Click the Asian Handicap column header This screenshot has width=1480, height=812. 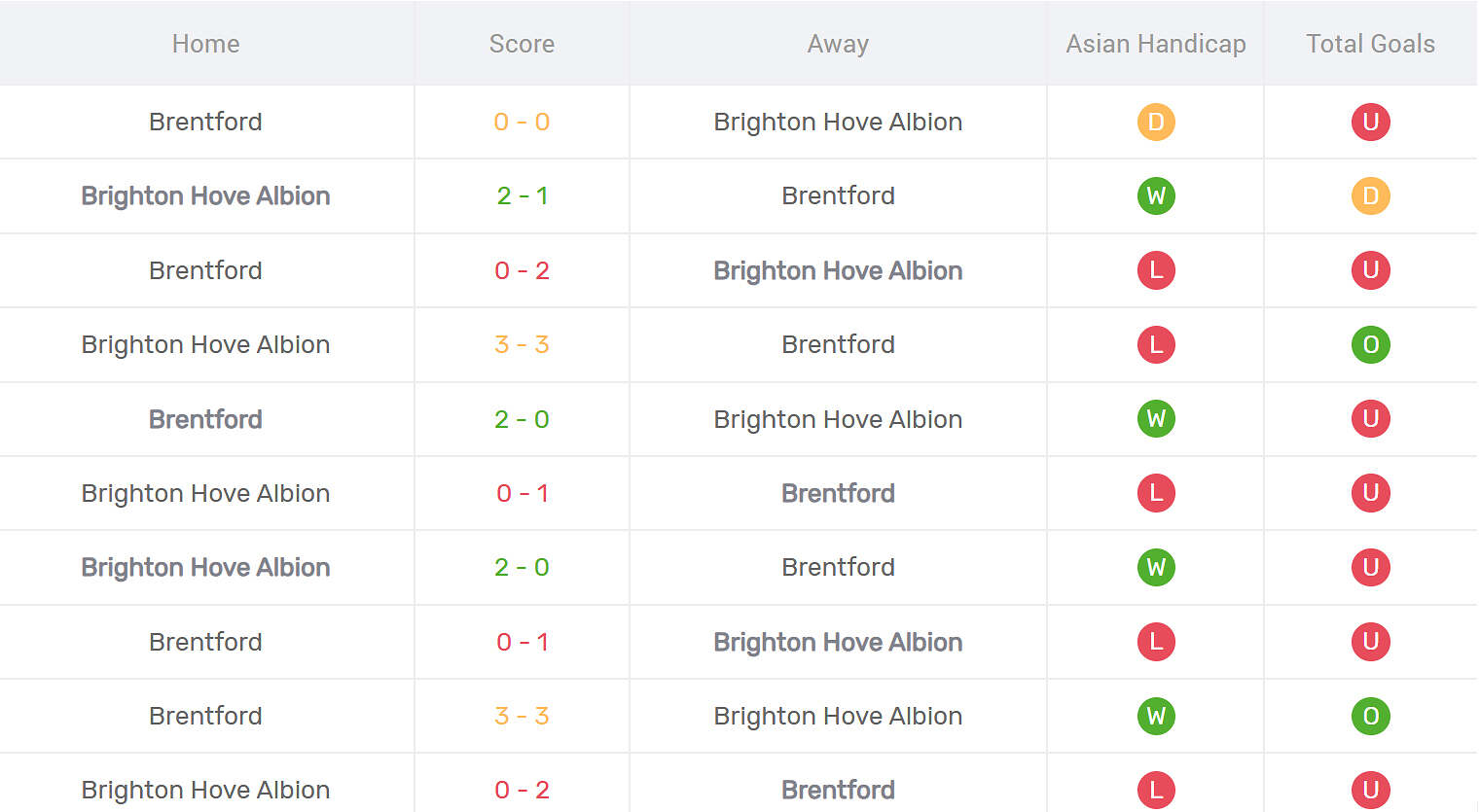1156,44
